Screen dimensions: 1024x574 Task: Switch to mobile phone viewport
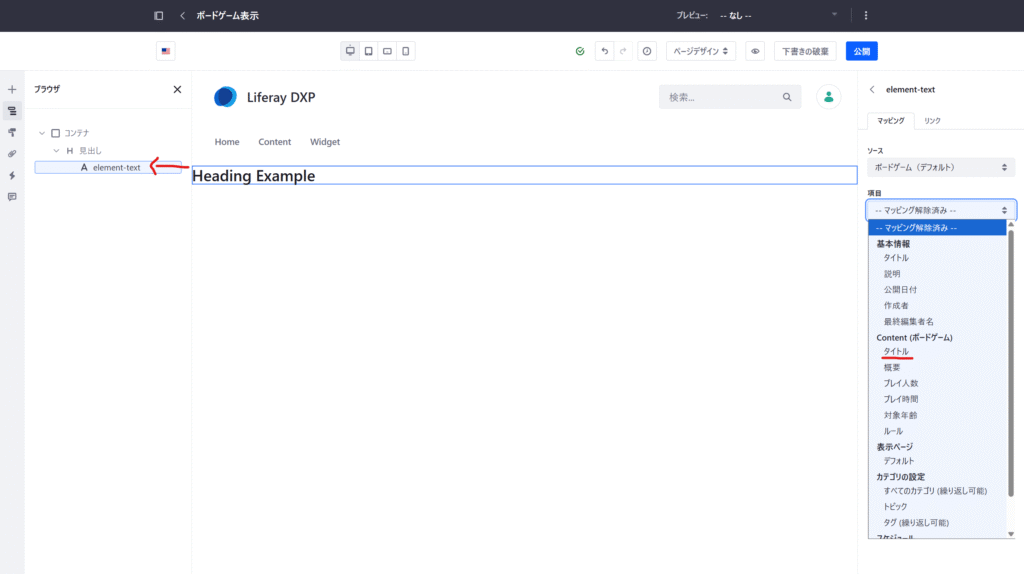point(406,51)
